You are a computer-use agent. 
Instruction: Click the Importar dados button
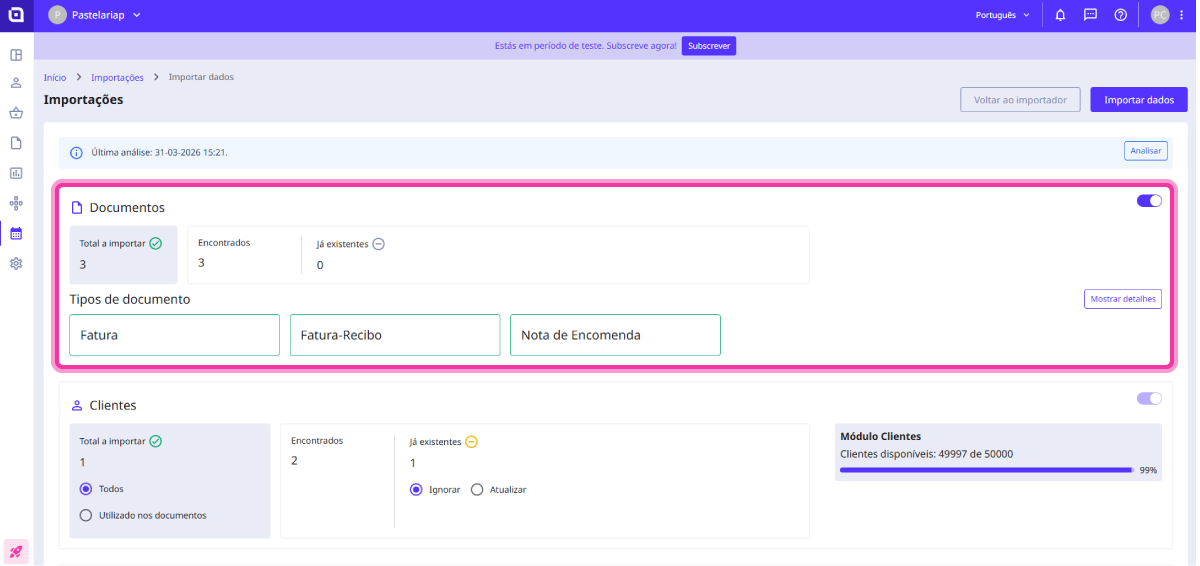(1138, 100)
